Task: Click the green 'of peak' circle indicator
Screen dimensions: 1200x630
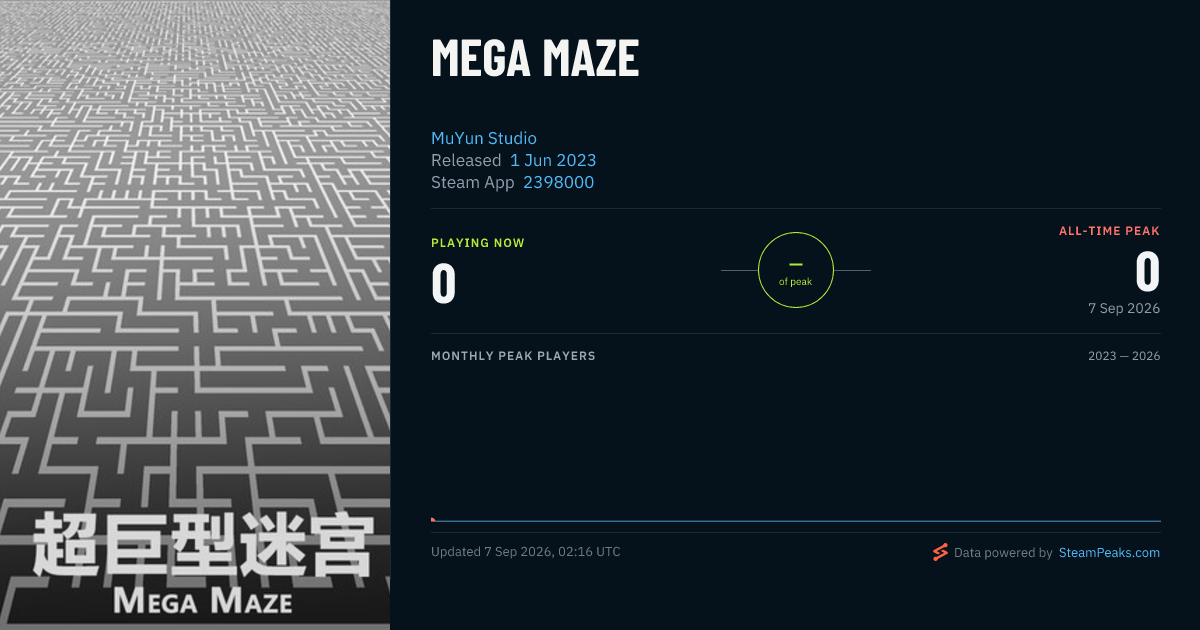Action: click(x=796, y=270)
